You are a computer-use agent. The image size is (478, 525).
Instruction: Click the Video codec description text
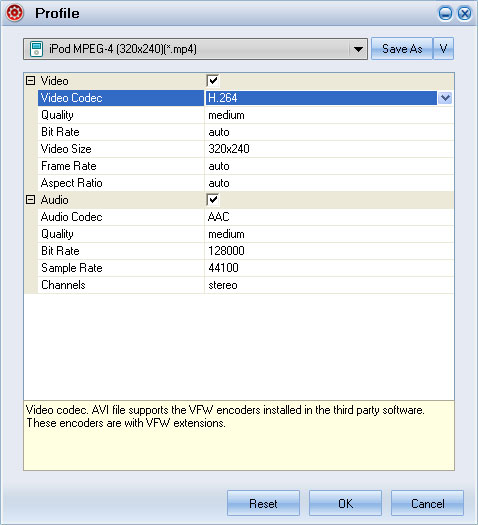pyautogui.click(x=225, y=417)
